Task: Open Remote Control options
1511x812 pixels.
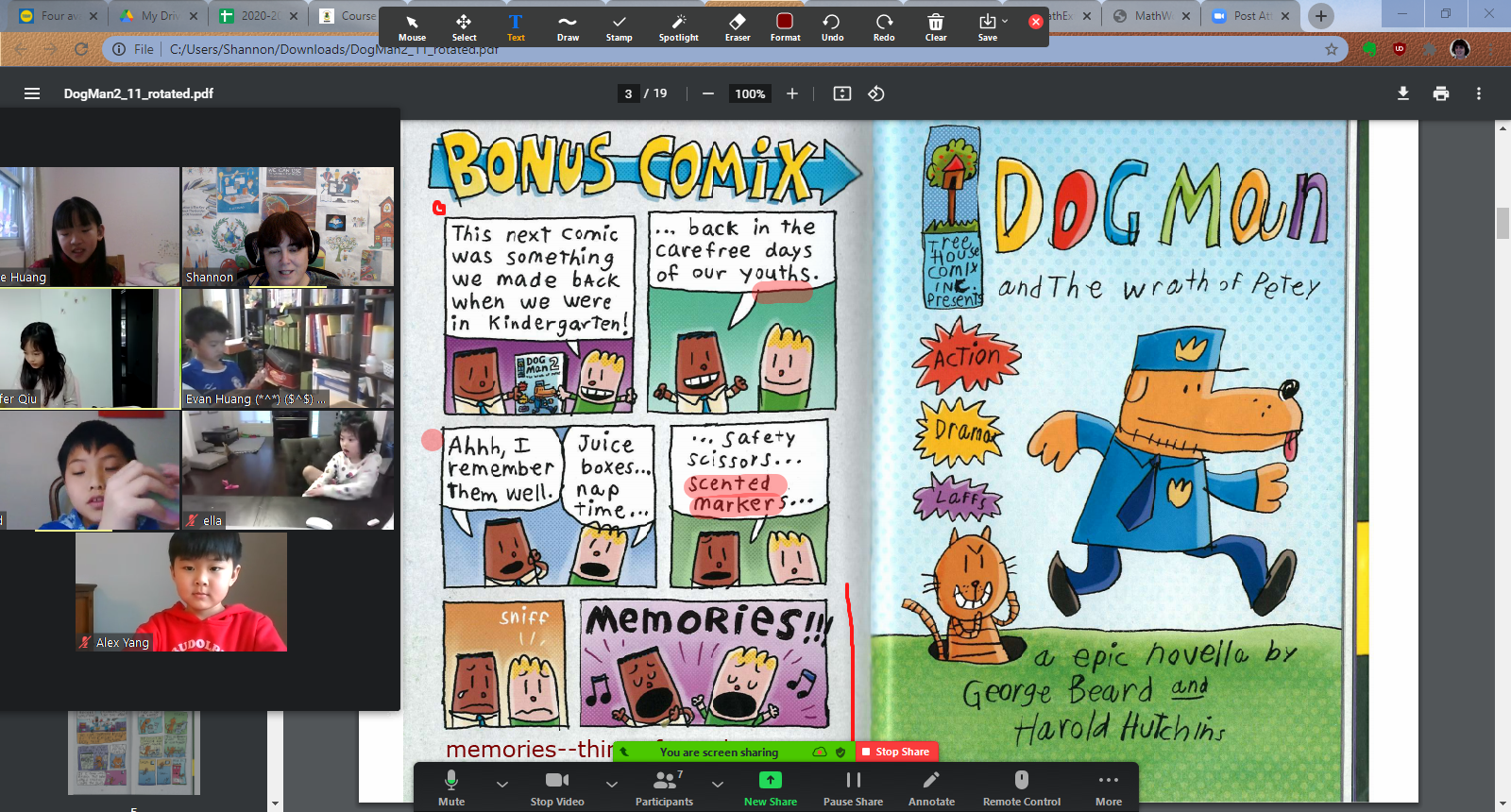Action: click(1022, 787)
